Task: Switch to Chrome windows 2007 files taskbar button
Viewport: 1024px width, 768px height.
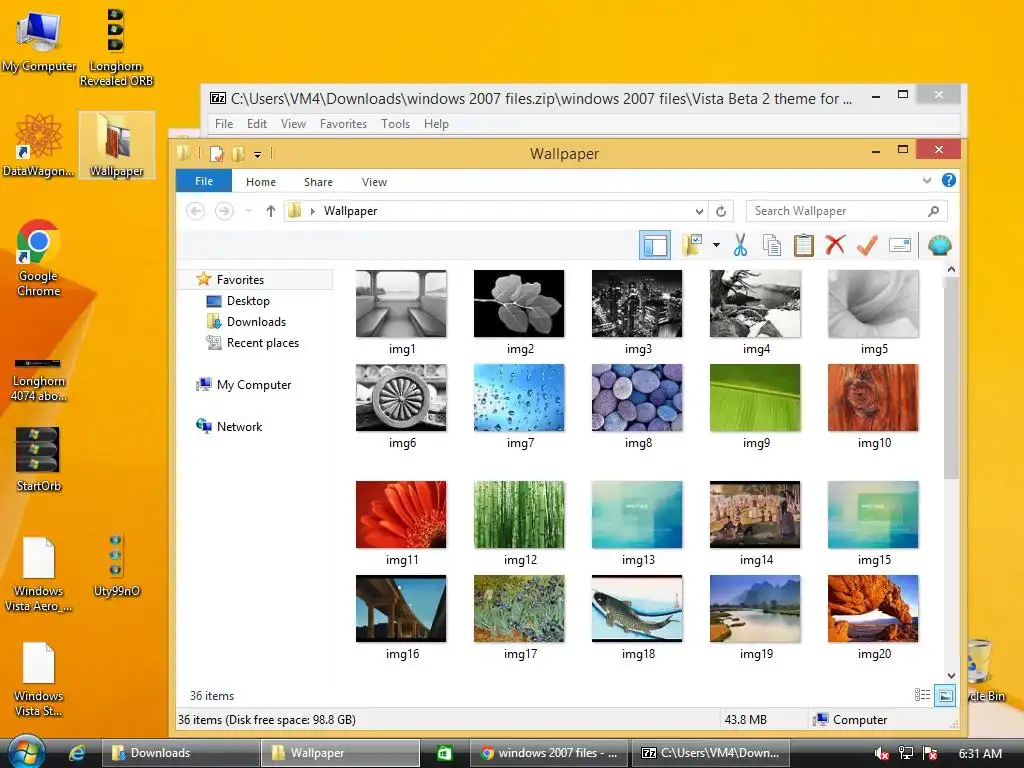Action: click(549, 753)
